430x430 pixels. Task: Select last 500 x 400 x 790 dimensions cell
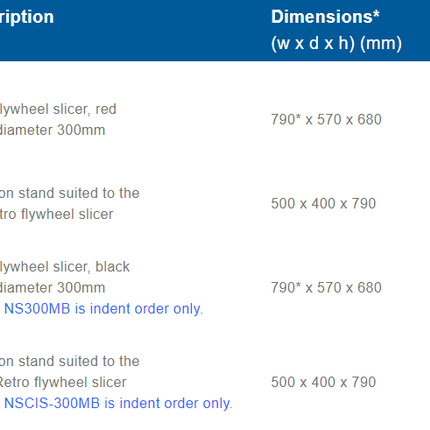(323, 382)
